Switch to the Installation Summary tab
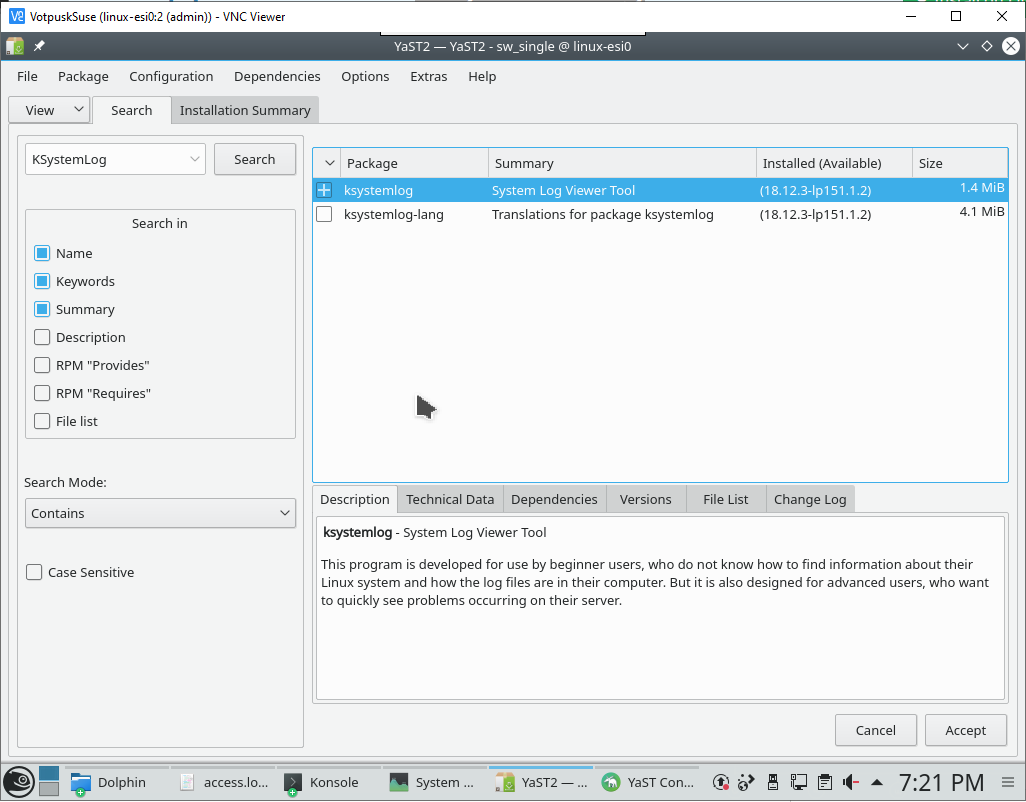The height and width of the screenshot is (802, 1026). tap(245, 111)
